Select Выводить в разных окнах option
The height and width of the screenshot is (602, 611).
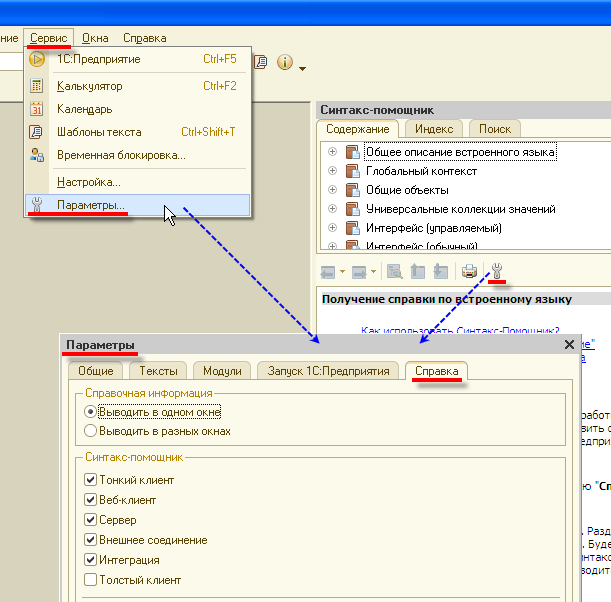157,431
